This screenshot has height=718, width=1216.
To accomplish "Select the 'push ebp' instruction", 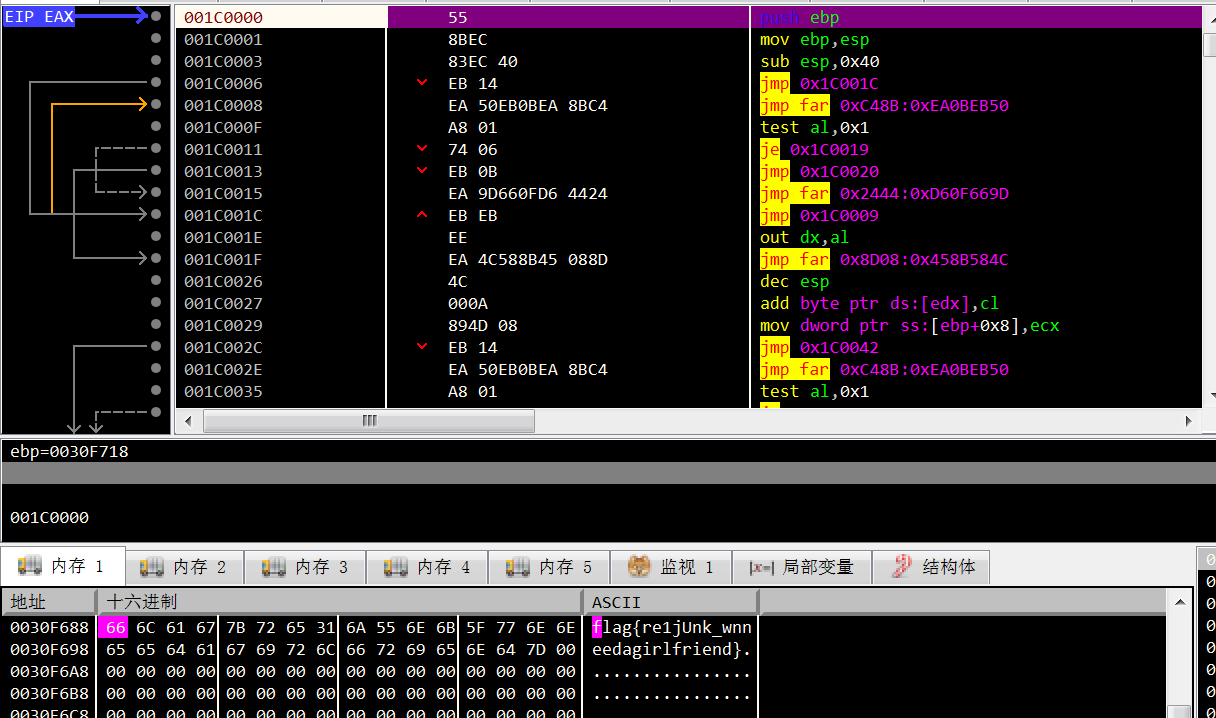I will [800, 17].
